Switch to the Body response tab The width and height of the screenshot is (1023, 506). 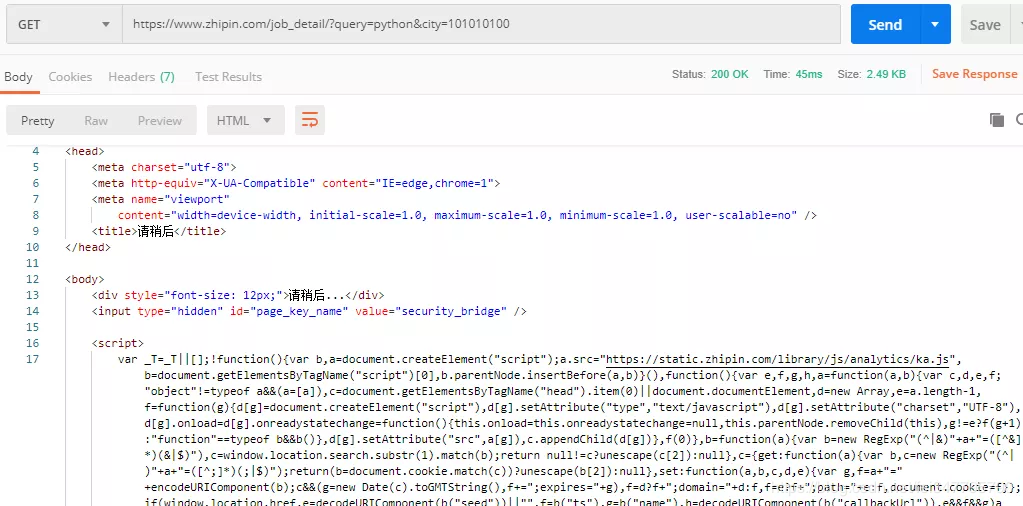pyautogui.click(x=18, y=77)
